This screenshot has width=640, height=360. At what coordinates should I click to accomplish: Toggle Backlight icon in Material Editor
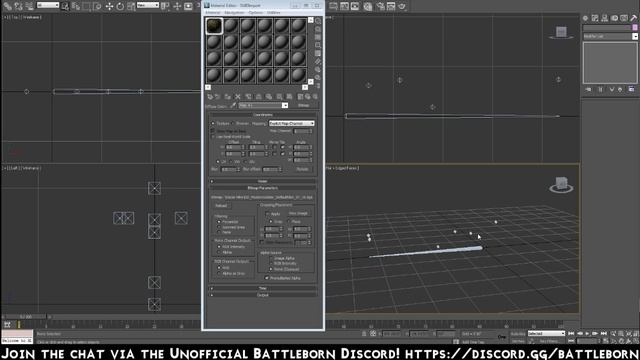click(x=318, y=29)
